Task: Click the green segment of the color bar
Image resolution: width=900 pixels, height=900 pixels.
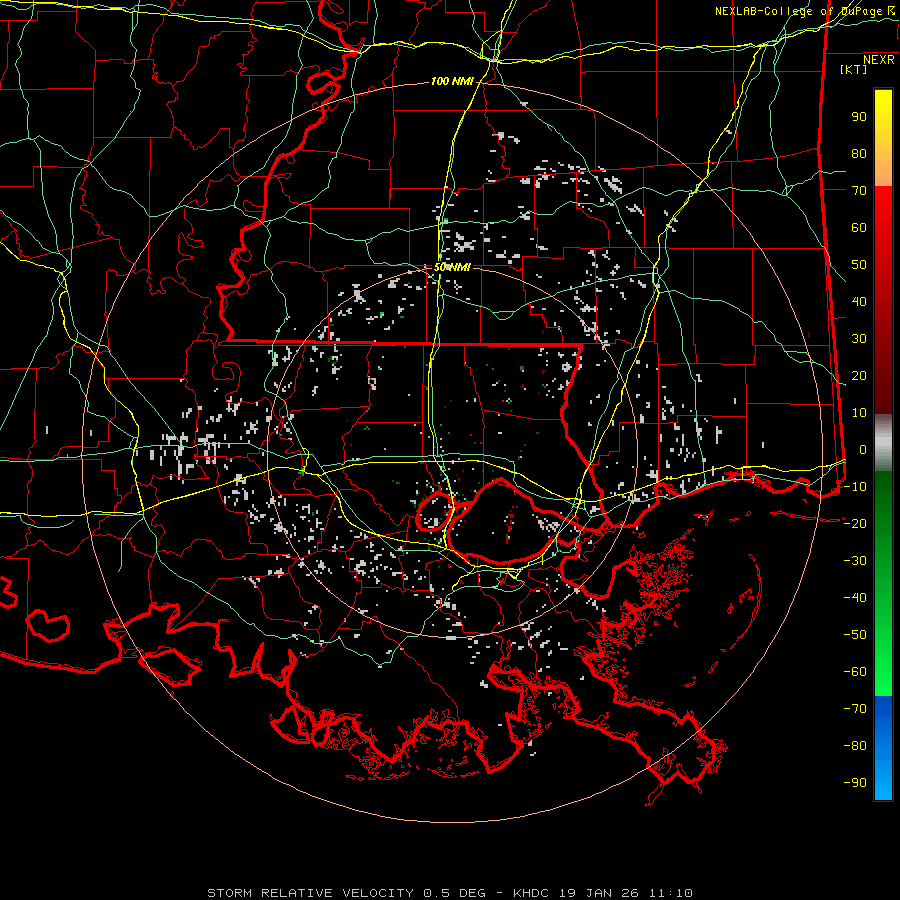Action: (883, 583)
